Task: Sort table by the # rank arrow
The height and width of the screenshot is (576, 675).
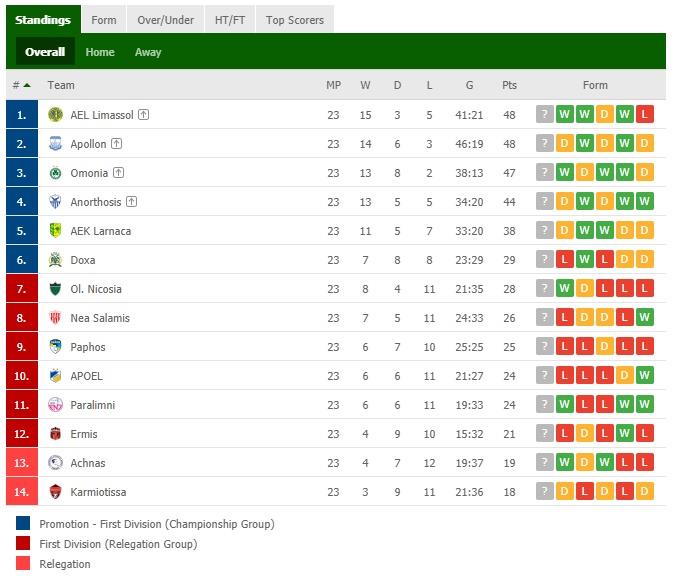Action: click(27, 85)
